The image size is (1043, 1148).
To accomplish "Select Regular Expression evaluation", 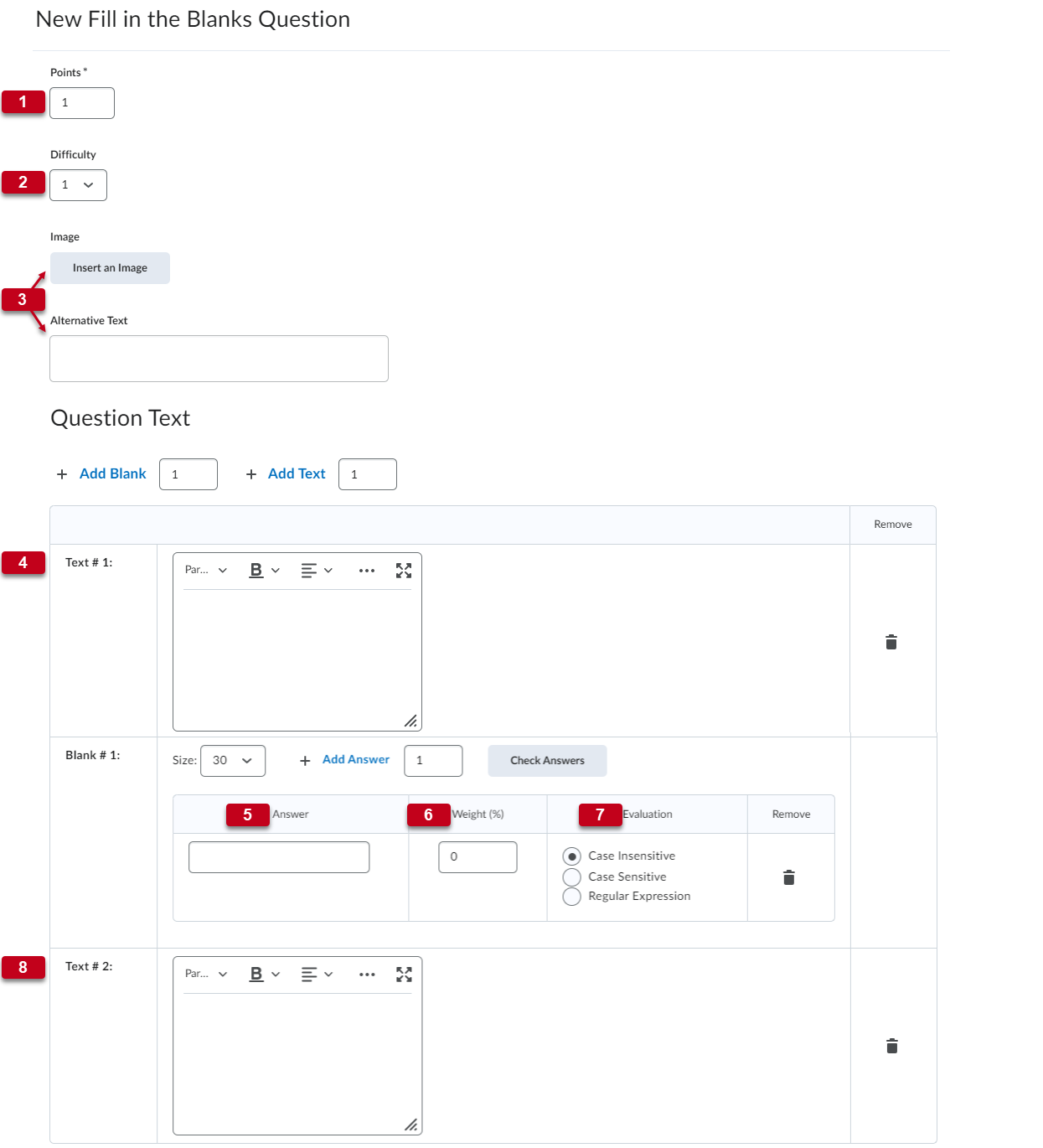I will click(572, 897).
